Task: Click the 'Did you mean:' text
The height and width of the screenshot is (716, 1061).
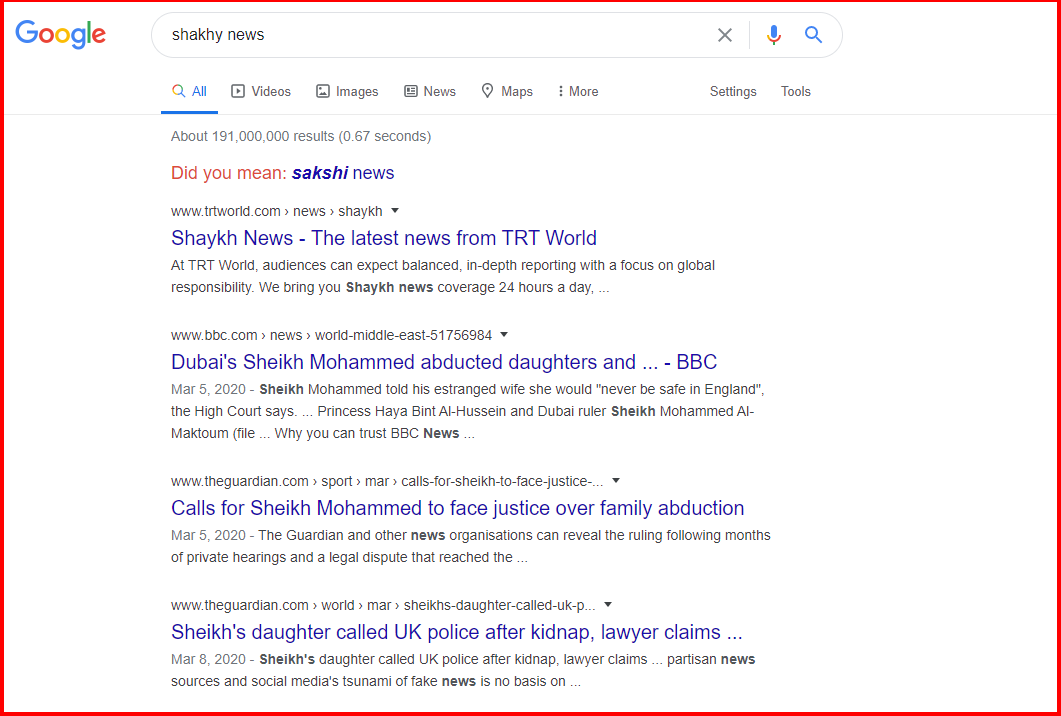Action: point(229,173)
